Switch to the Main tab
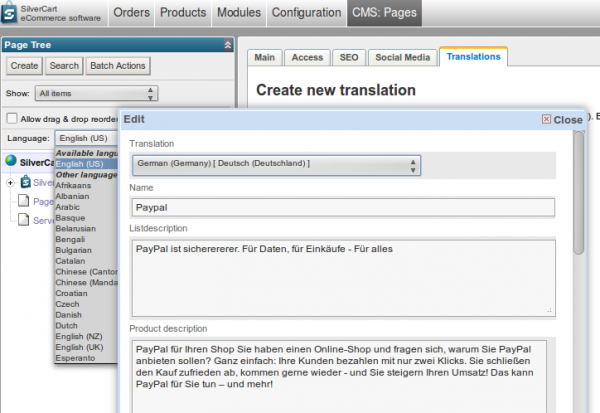This screenshot has height=413, width=600. click(265, 57)
